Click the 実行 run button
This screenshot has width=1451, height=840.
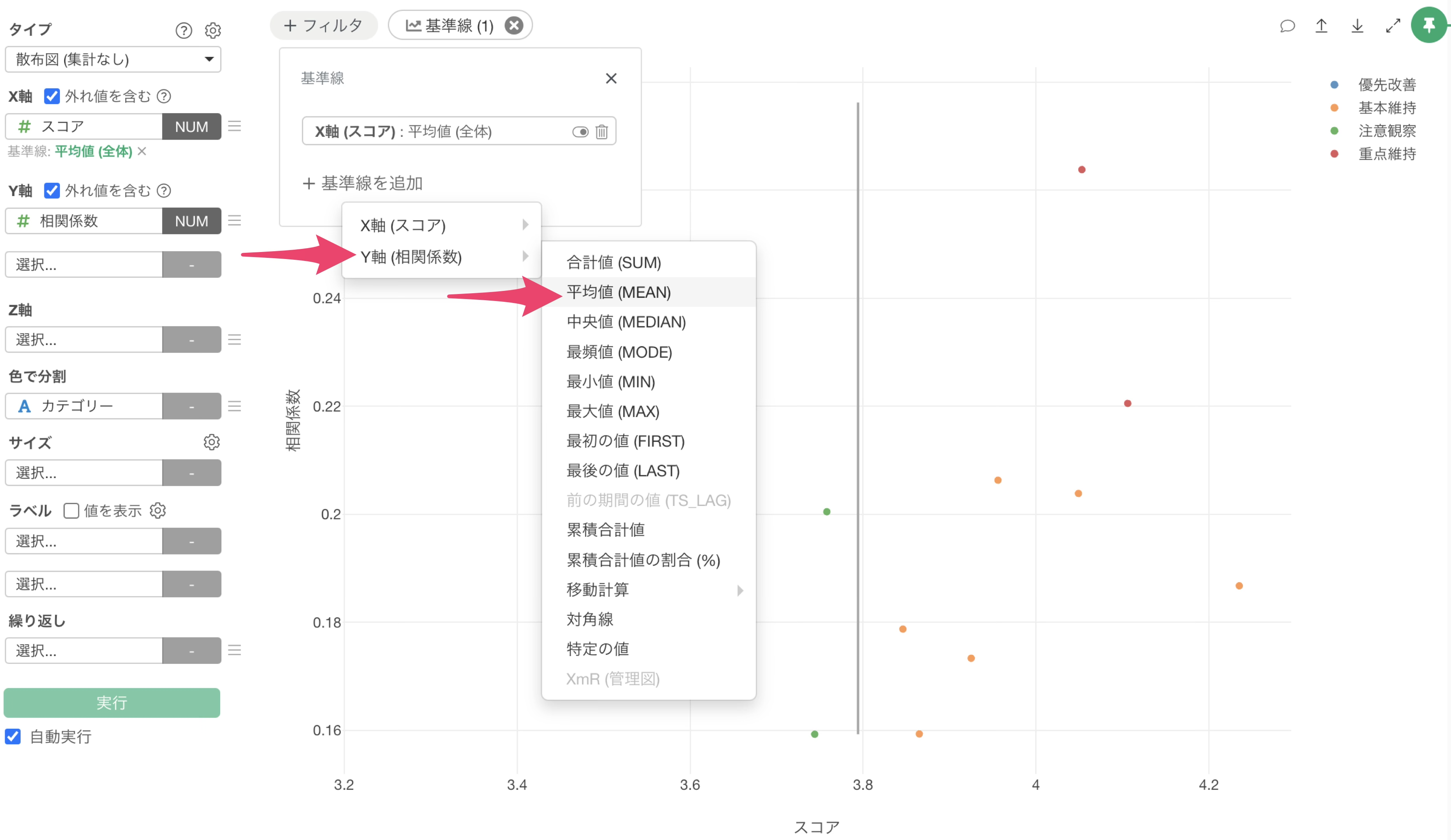112,702
